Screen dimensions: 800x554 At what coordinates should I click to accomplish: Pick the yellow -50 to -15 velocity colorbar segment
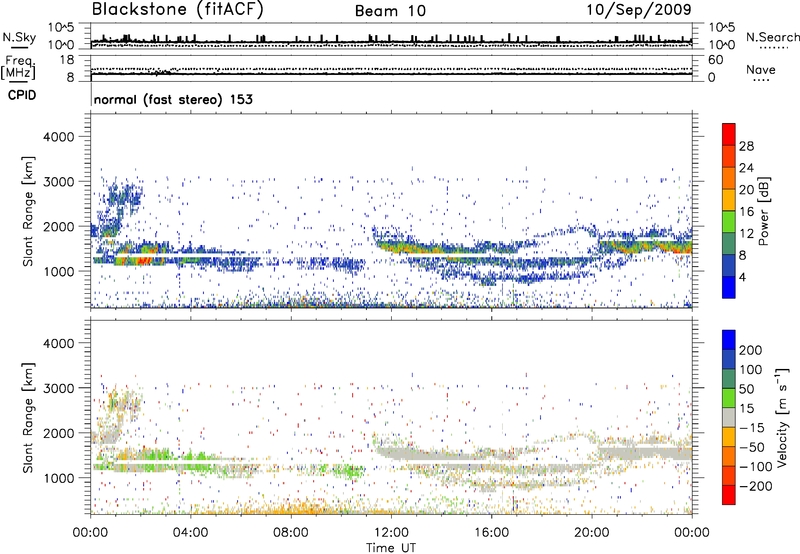[x=729, y=437]
